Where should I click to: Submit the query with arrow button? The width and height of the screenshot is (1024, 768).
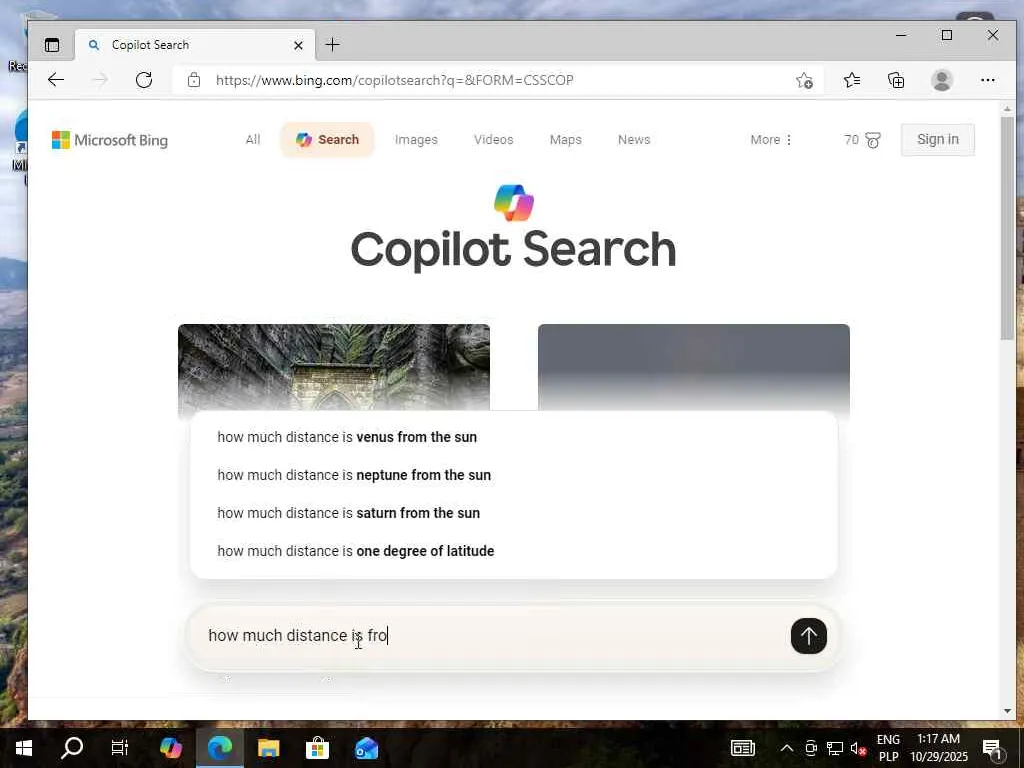808,635
